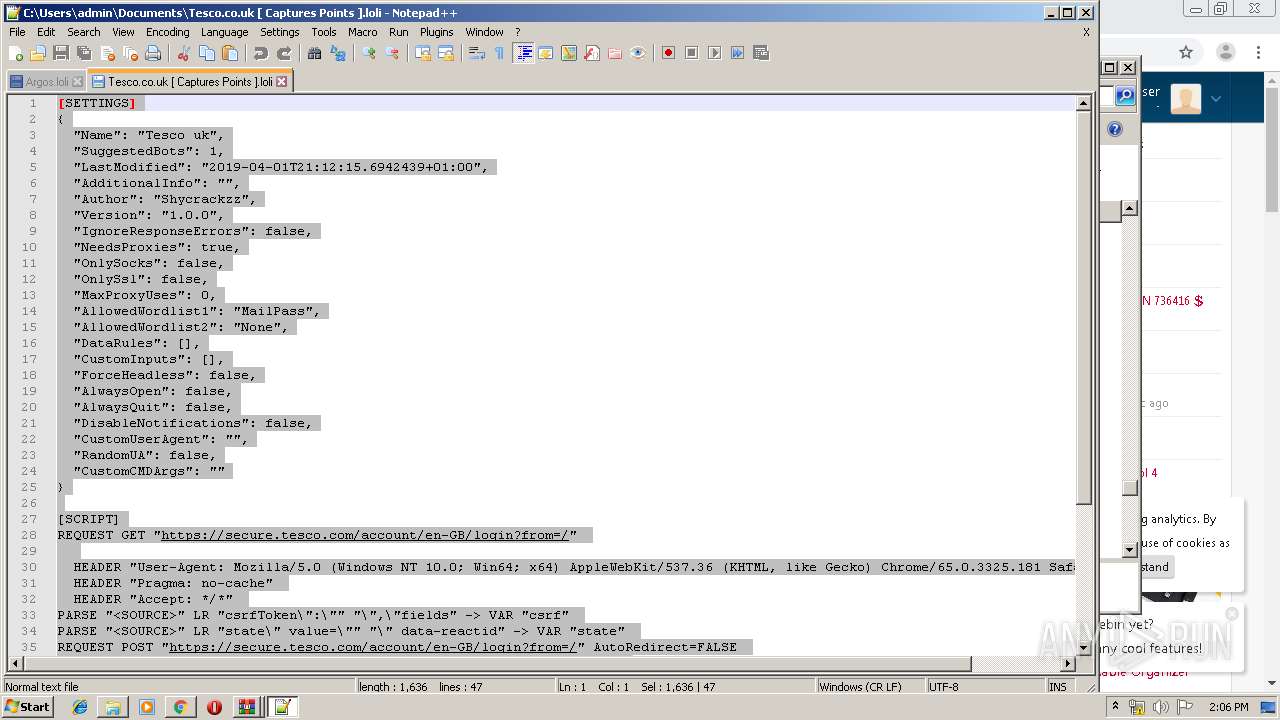Image resolution: width=1280 pixels, height=720 pixels.
Task: Open Folder as Workspace toolbar icon
Action: (x=615, y=53)
